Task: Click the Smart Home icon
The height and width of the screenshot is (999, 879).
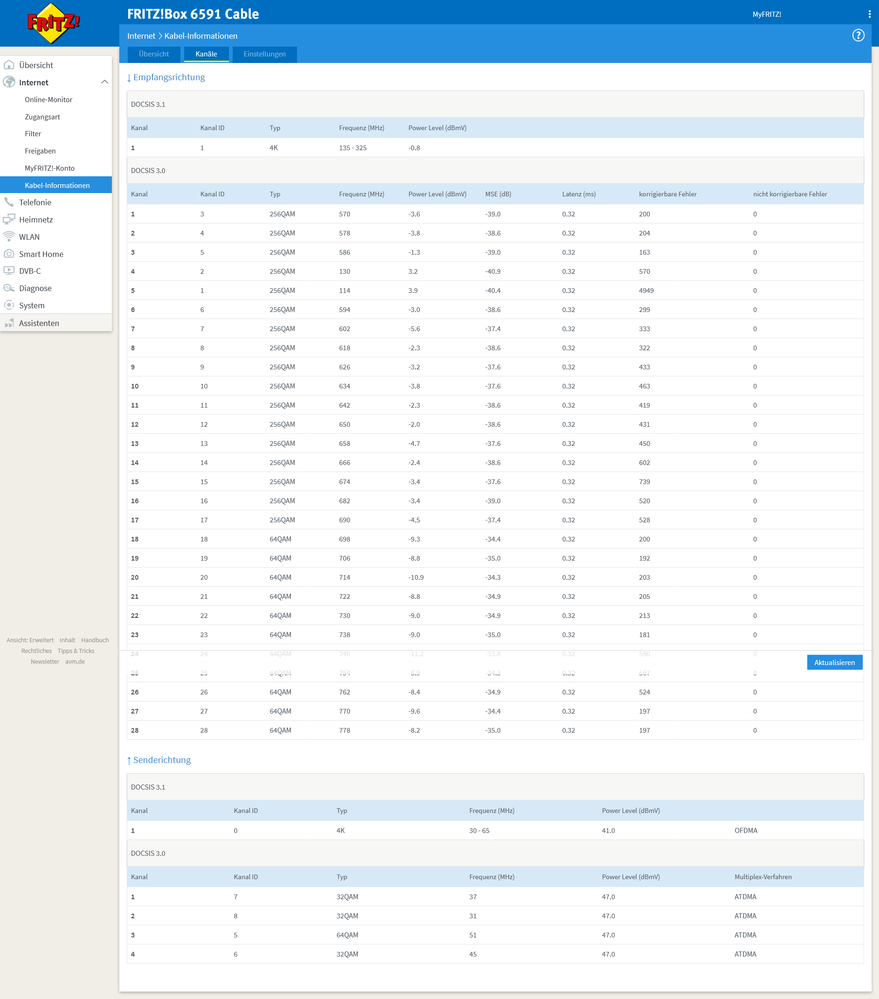Action: 10,254
